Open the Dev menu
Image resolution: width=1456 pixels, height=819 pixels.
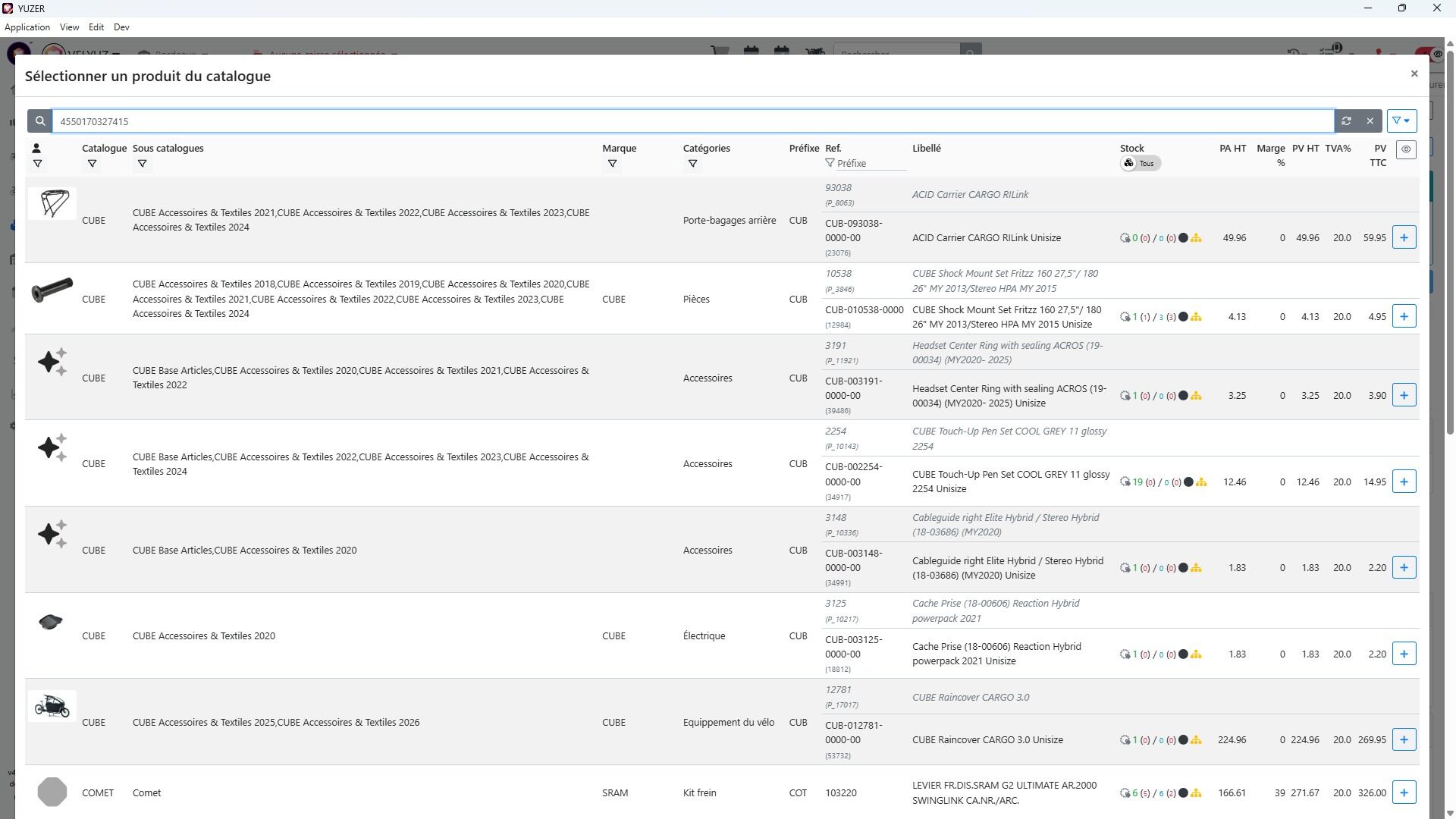[121, 27]
